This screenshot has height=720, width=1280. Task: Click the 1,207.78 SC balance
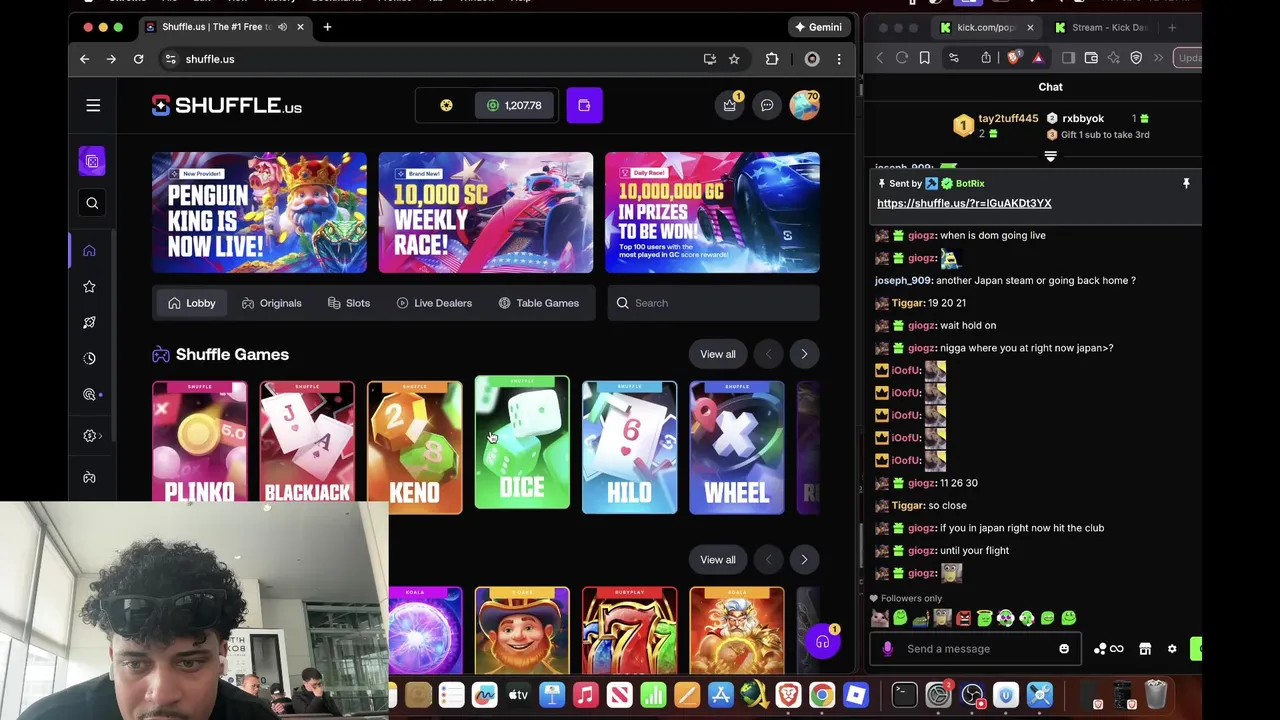tap(514, 105)
